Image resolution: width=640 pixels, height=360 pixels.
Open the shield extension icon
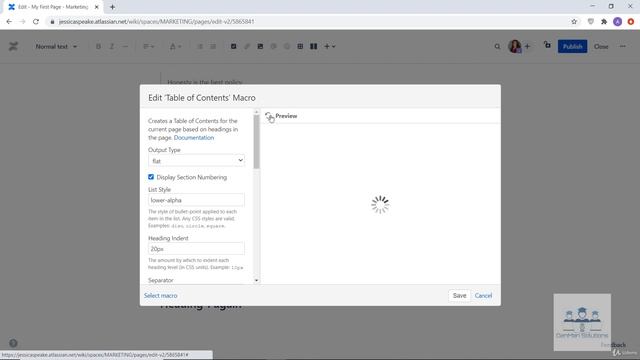coord(591,22)
